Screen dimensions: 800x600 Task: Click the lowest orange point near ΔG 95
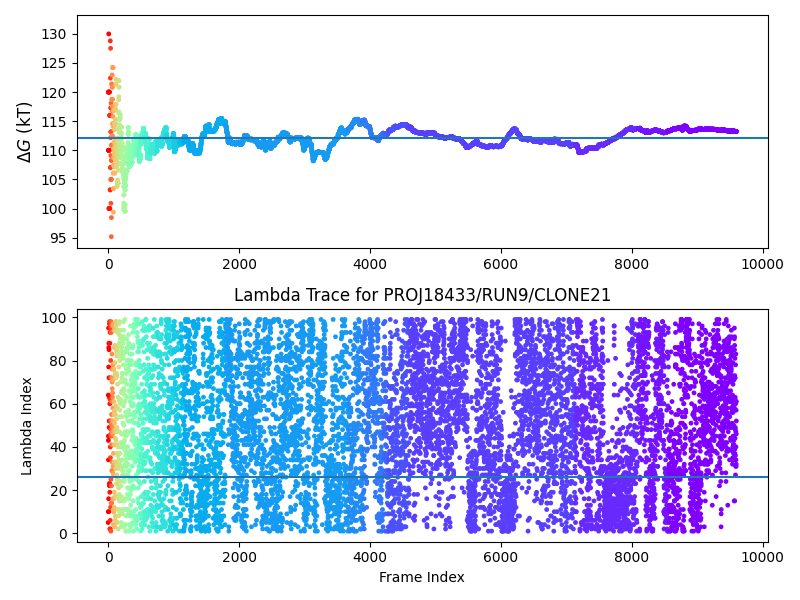(111, 237)
